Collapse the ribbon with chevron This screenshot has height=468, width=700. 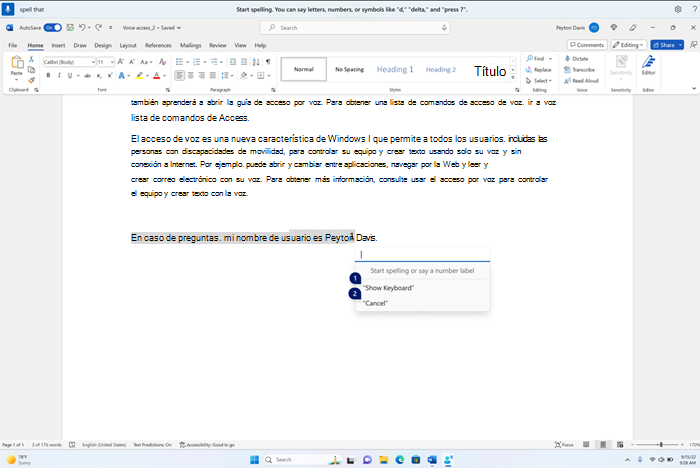click(x=694, y=88)
